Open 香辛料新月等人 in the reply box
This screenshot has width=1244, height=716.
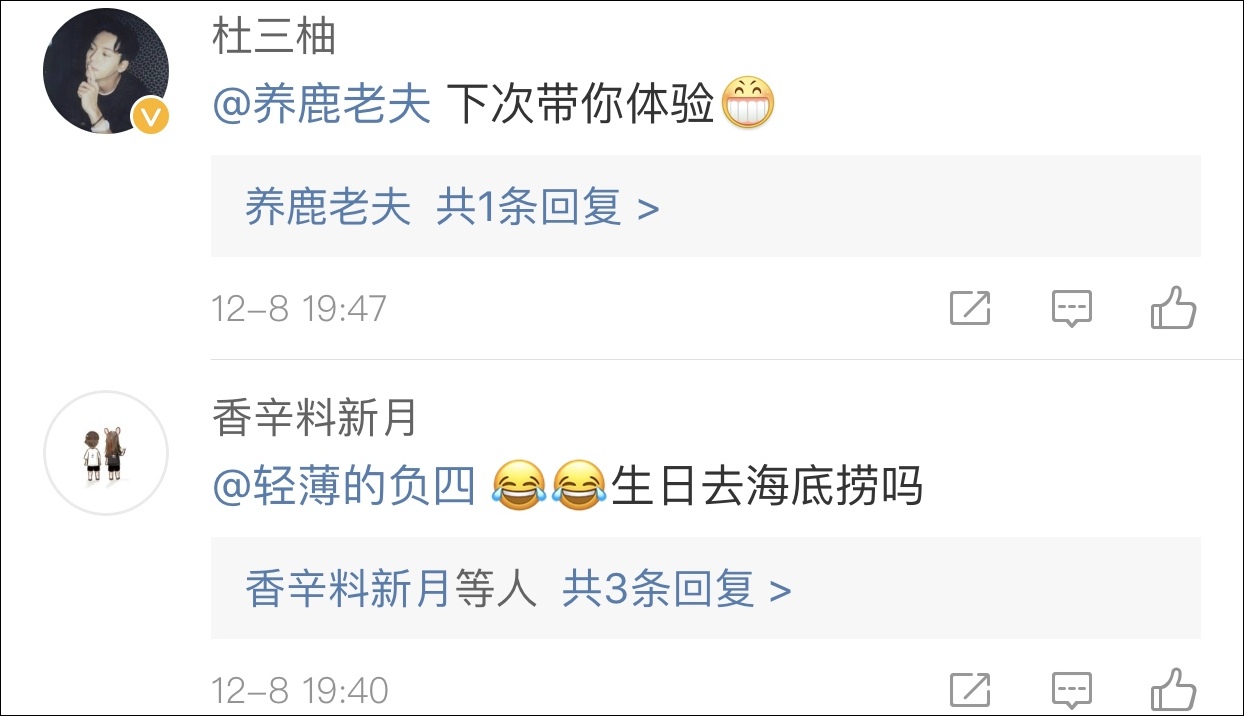click(x=392, y=590)
